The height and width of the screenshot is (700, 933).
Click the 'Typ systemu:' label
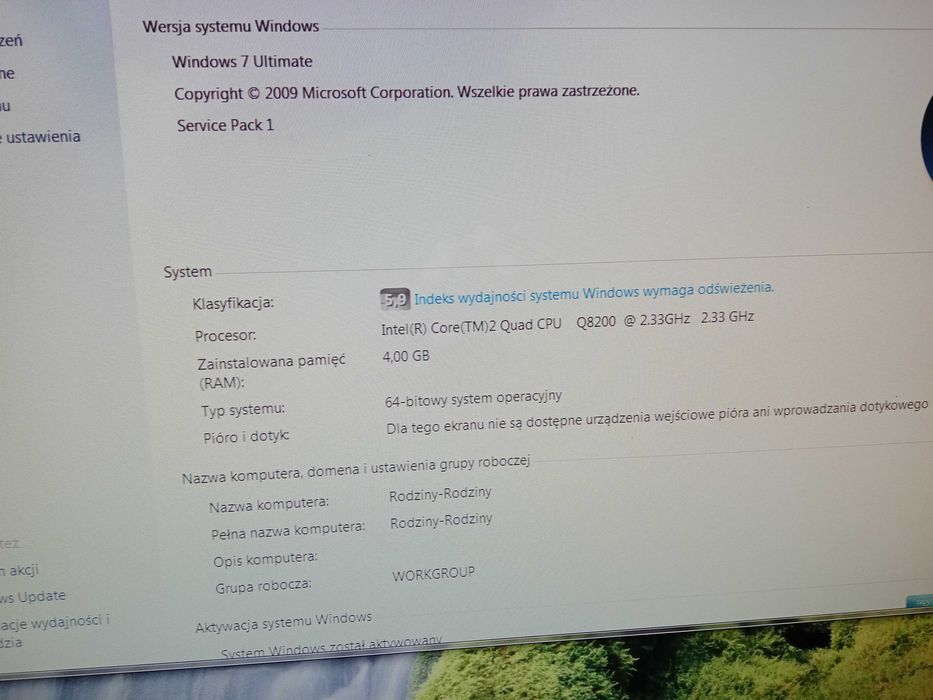click(x=243, y=410)
